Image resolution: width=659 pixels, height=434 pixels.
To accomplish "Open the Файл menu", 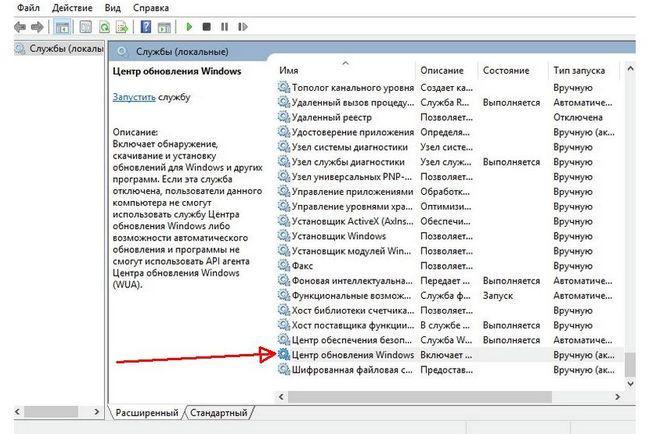I will pos(28,8).
